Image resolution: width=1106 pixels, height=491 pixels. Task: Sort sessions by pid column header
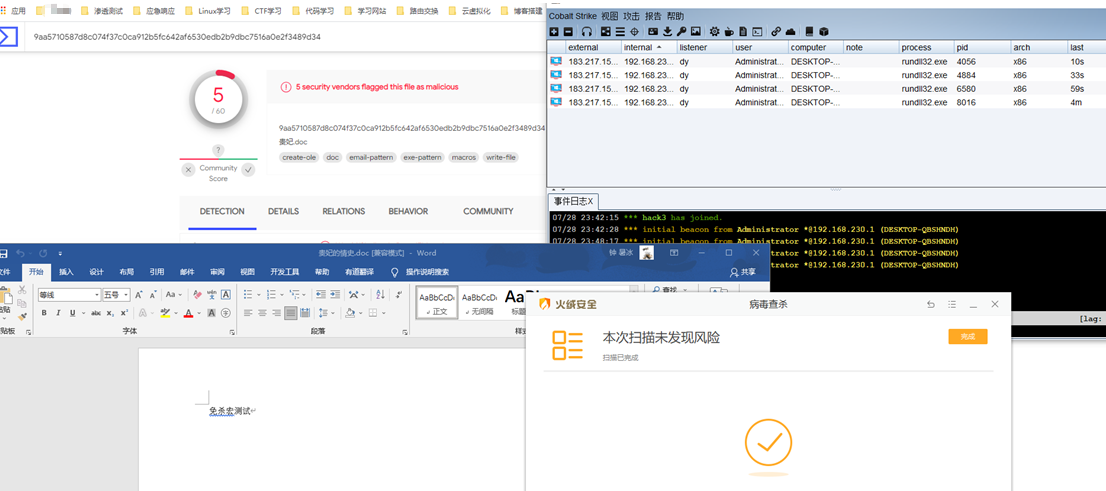pyautogui.click(x=981, y=47)
